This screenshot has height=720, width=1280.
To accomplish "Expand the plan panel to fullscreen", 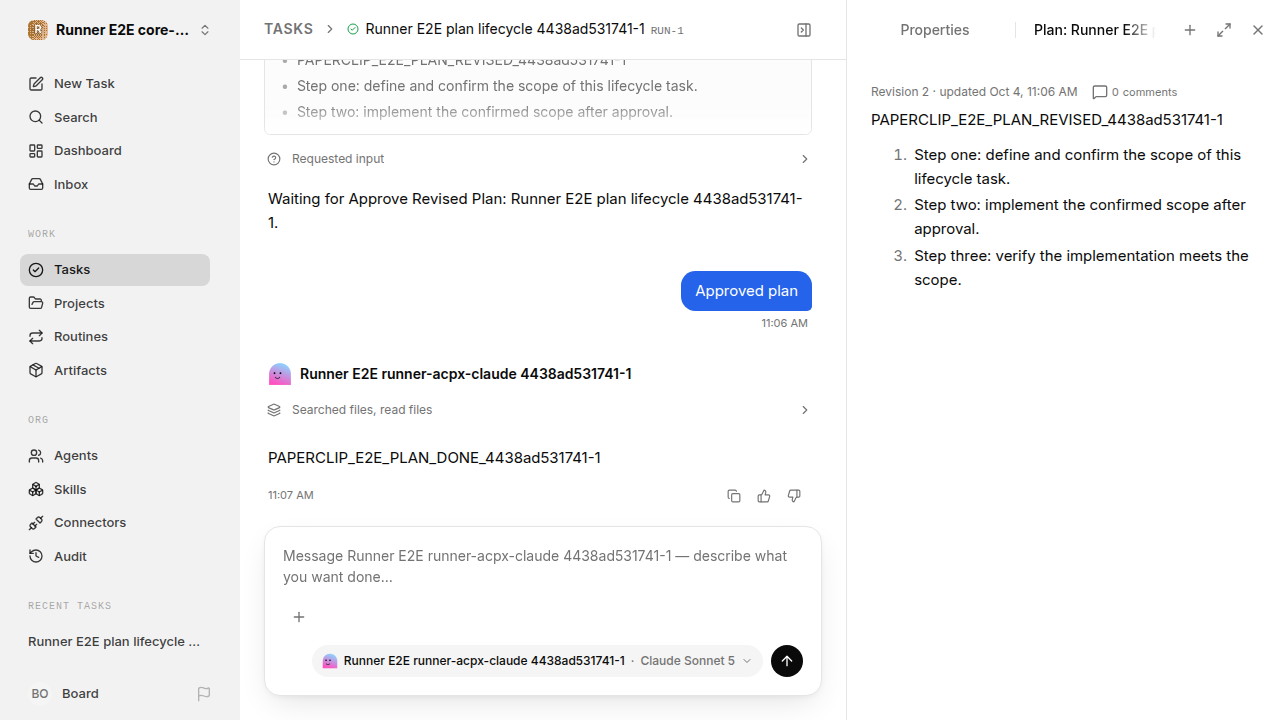I will [x=1224, y=30].
